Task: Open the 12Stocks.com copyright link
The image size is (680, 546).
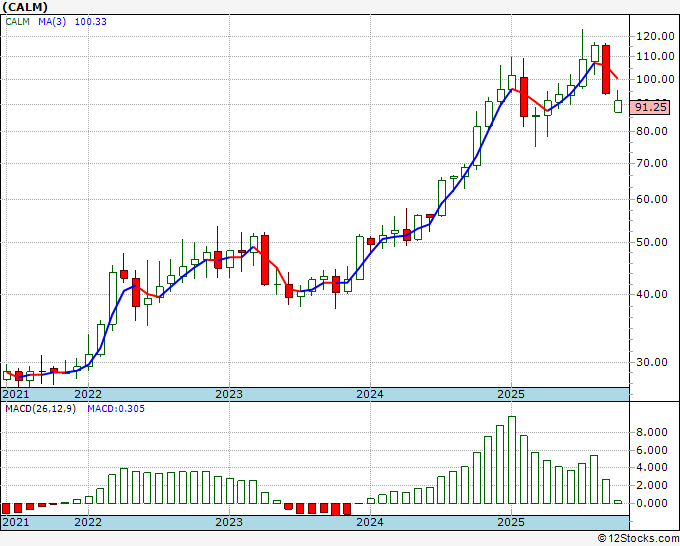Action: pos(638,539)
